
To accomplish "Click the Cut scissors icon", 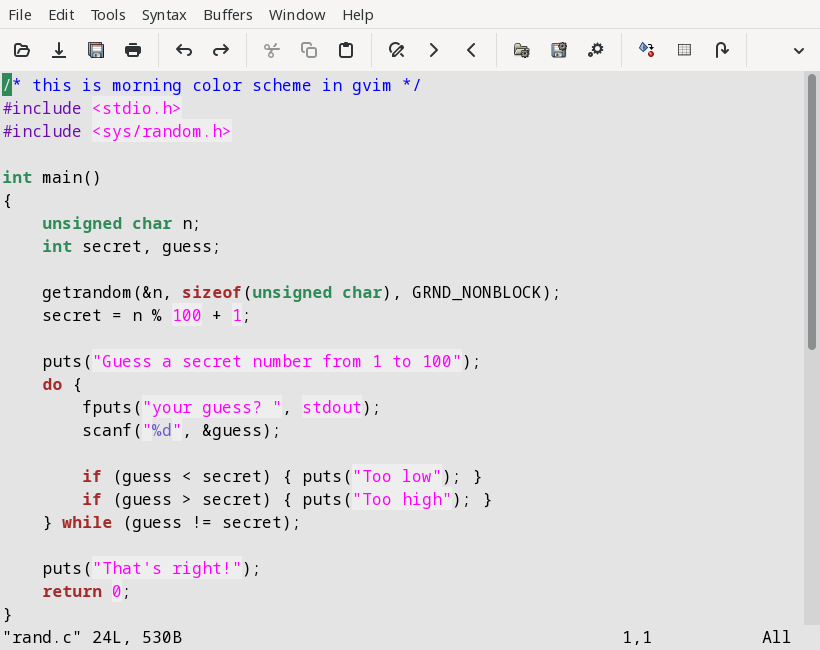I will click(x=272, y=50).
